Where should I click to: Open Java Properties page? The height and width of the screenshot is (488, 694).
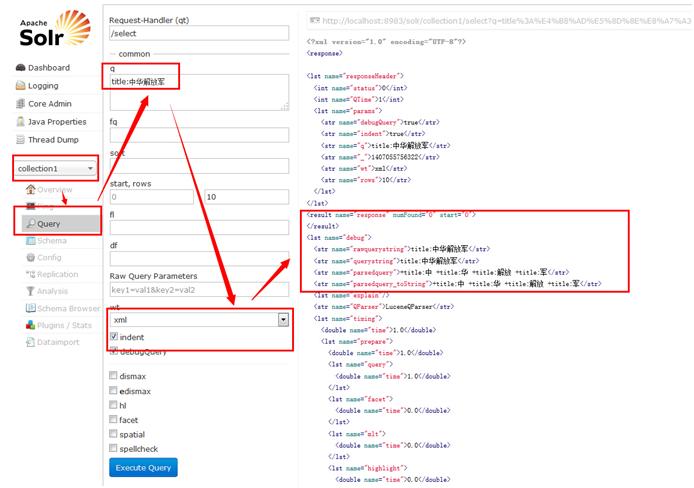click(57, 122)
